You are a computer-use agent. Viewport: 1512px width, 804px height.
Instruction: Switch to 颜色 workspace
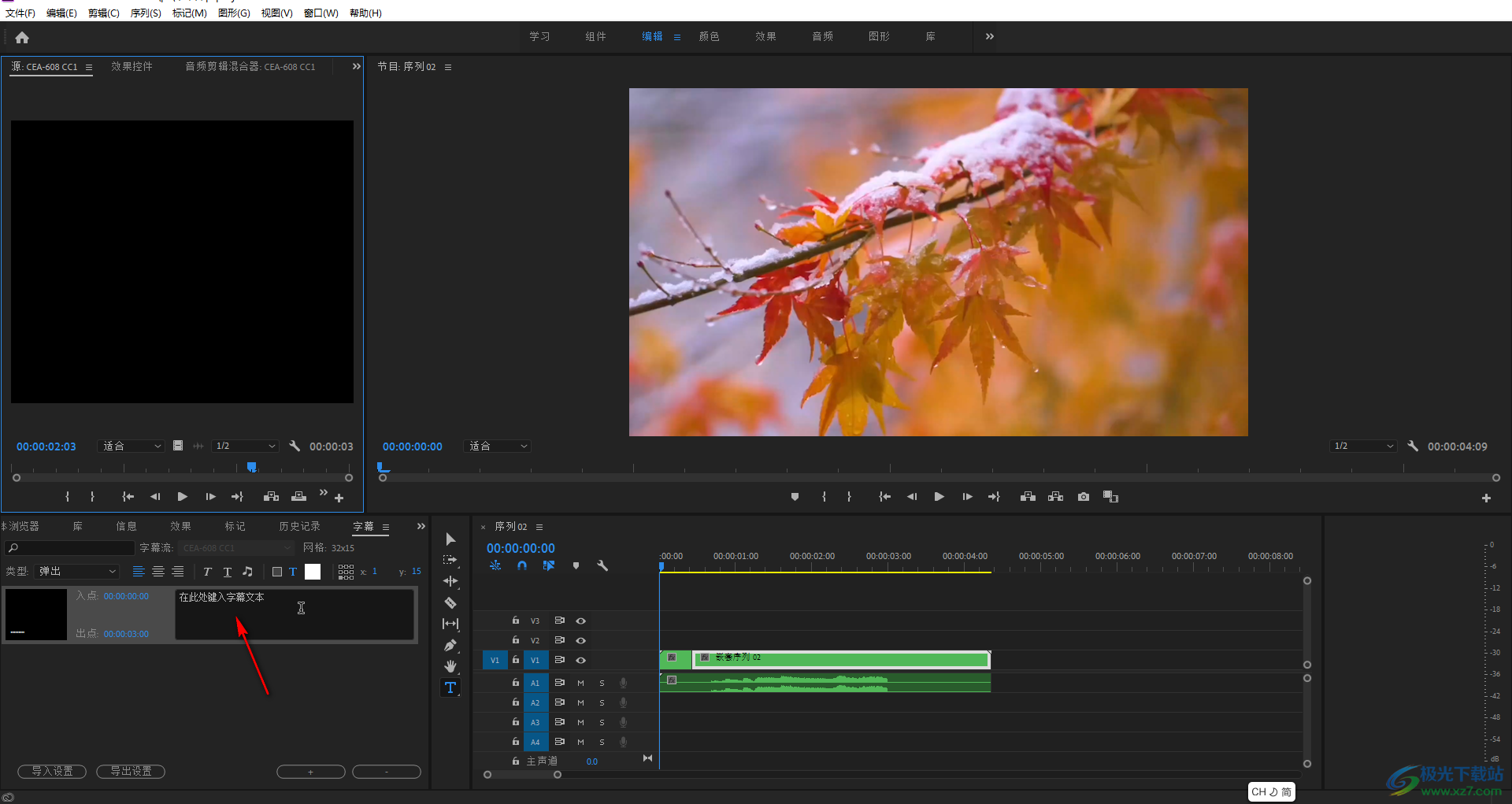pos(709,36)
